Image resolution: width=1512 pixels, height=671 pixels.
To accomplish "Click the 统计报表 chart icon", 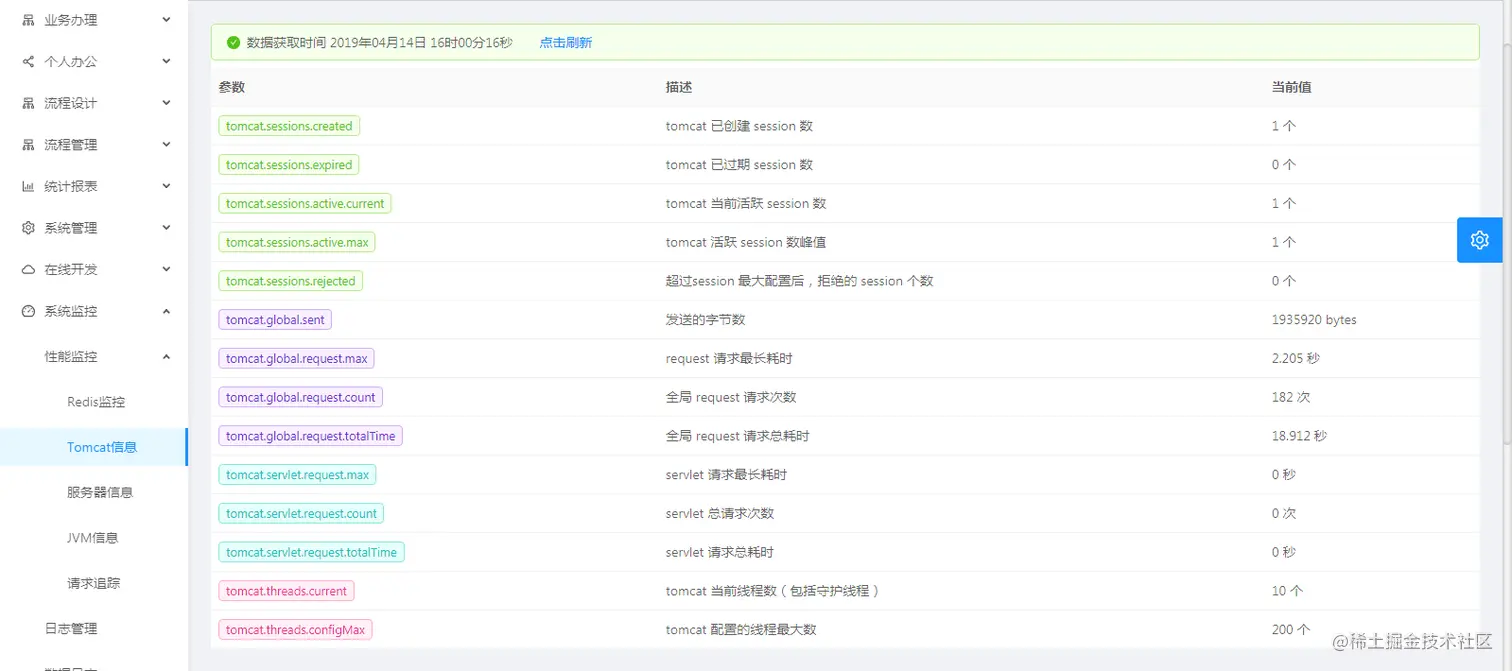I will click(x=27, y=185).
